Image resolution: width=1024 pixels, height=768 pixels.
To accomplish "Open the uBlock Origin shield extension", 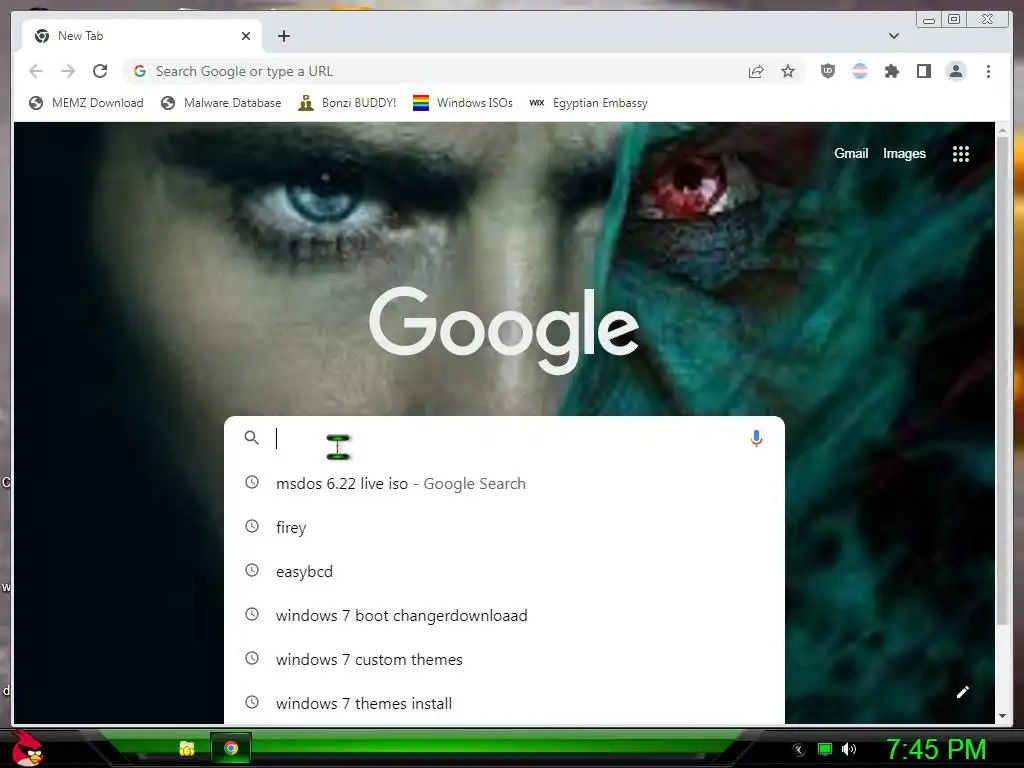I will [x=827, y=71].
